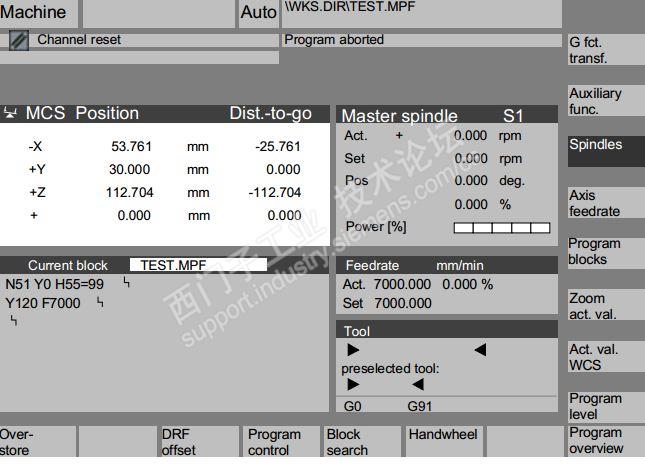
Task: Click Z dist-to-go value -112.704
Action: click(x=275, y=192)
